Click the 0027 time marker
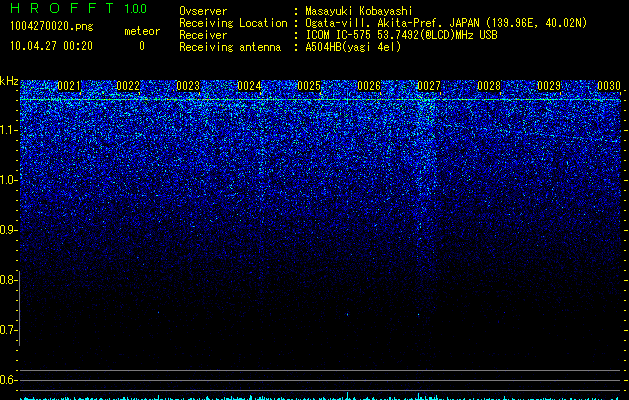Screen dimensions: 629x400 point(429,86)
